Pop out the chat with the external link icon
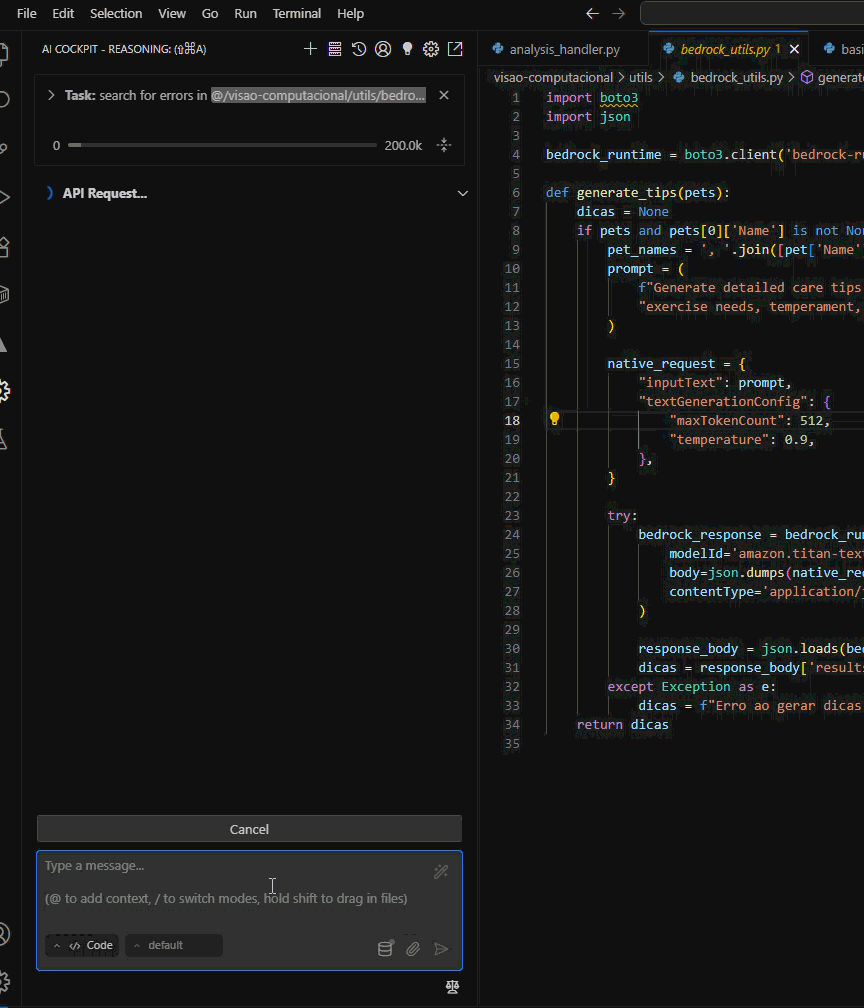This screenshot has height=1008, width=864. coord(455,48)
